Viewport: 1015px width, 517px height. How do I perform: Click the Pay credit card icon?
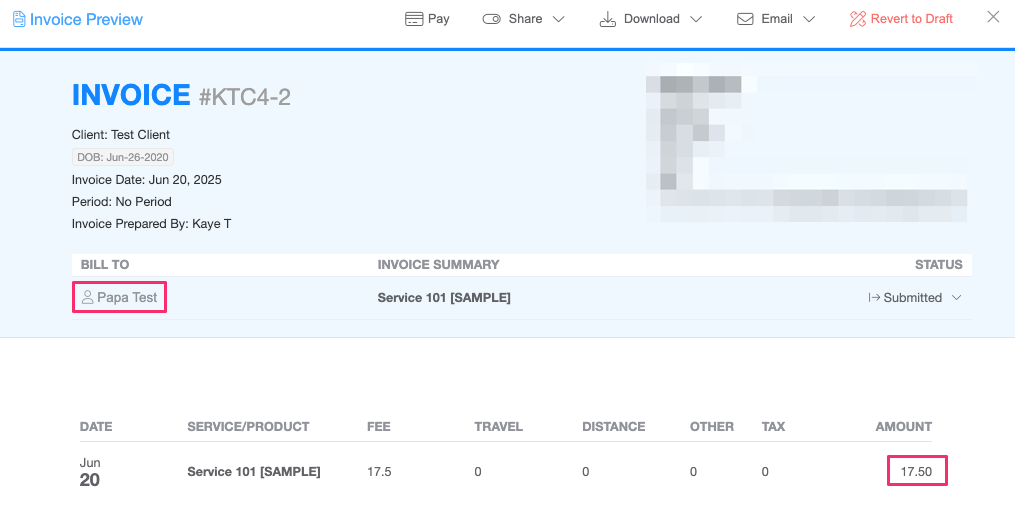point(414,19)
